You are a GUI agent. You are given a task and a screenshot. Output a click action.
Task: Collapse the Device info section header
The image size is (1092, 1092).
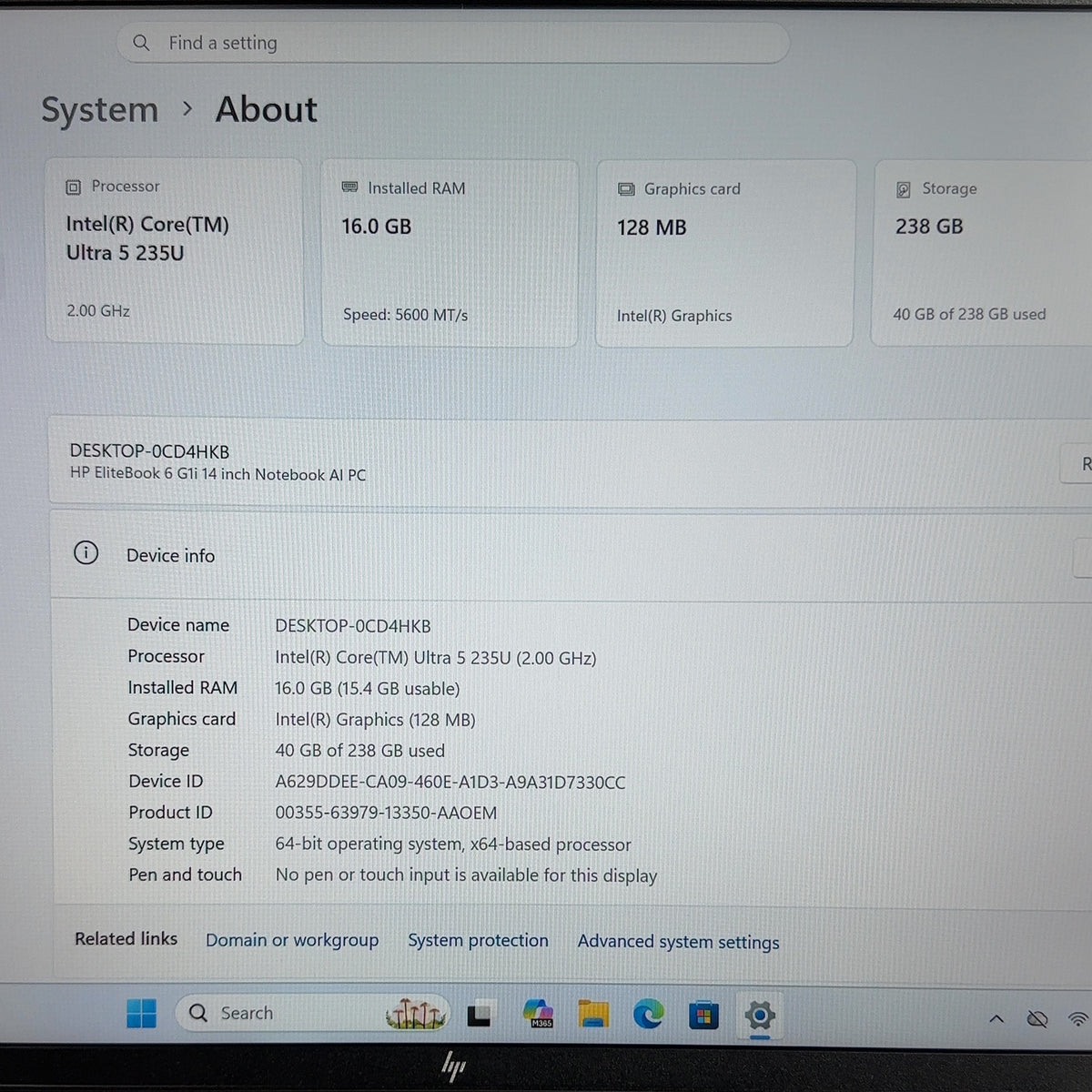571,555
